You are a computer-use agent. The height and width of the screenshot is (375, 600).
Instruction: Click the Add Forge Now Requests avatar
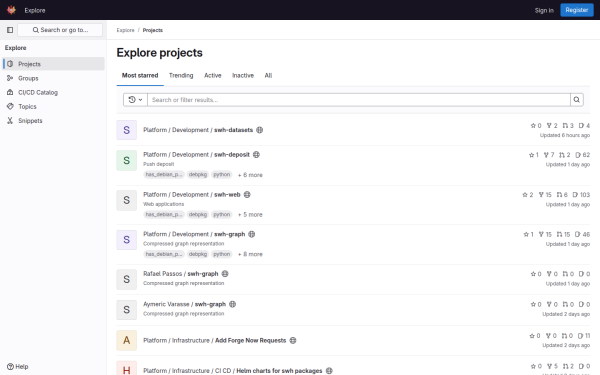tap(127, 340)
